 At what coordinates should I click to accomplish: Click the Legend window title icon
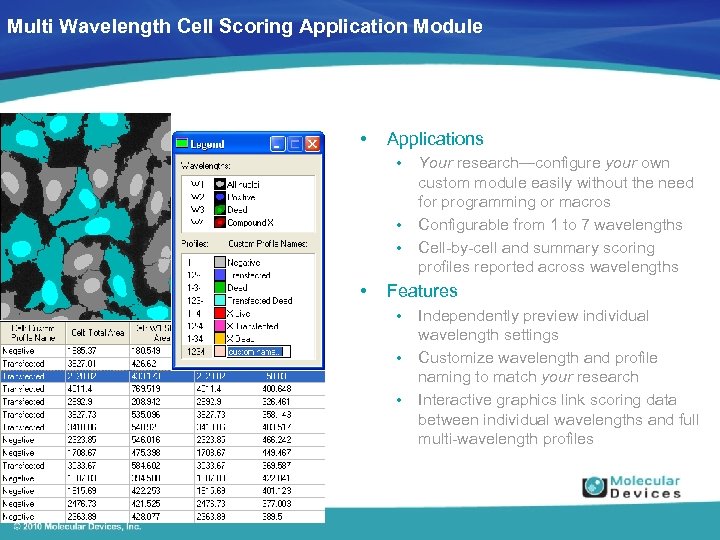coord(182,144)
